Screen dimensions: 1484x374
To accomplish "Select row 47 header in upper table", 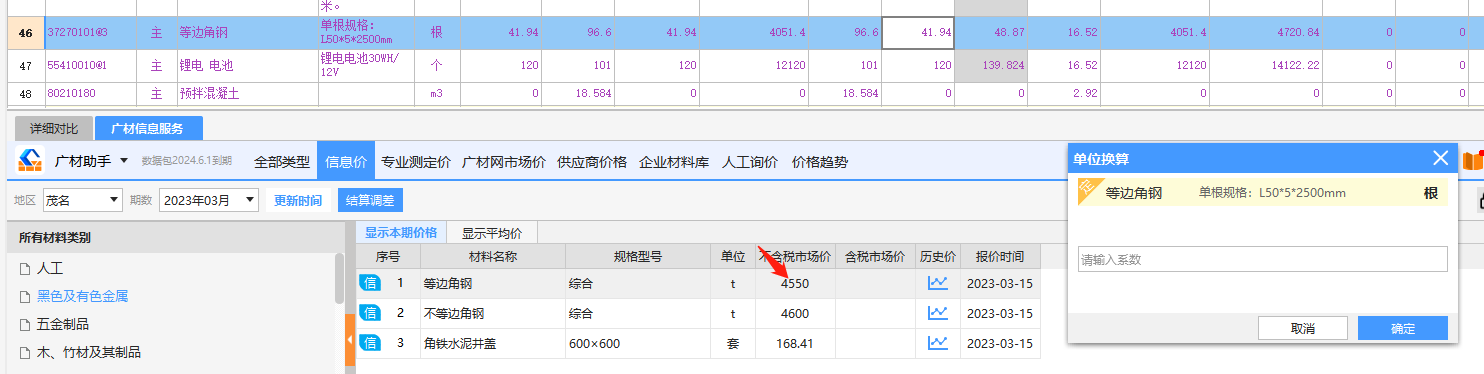I will (26, 66).
